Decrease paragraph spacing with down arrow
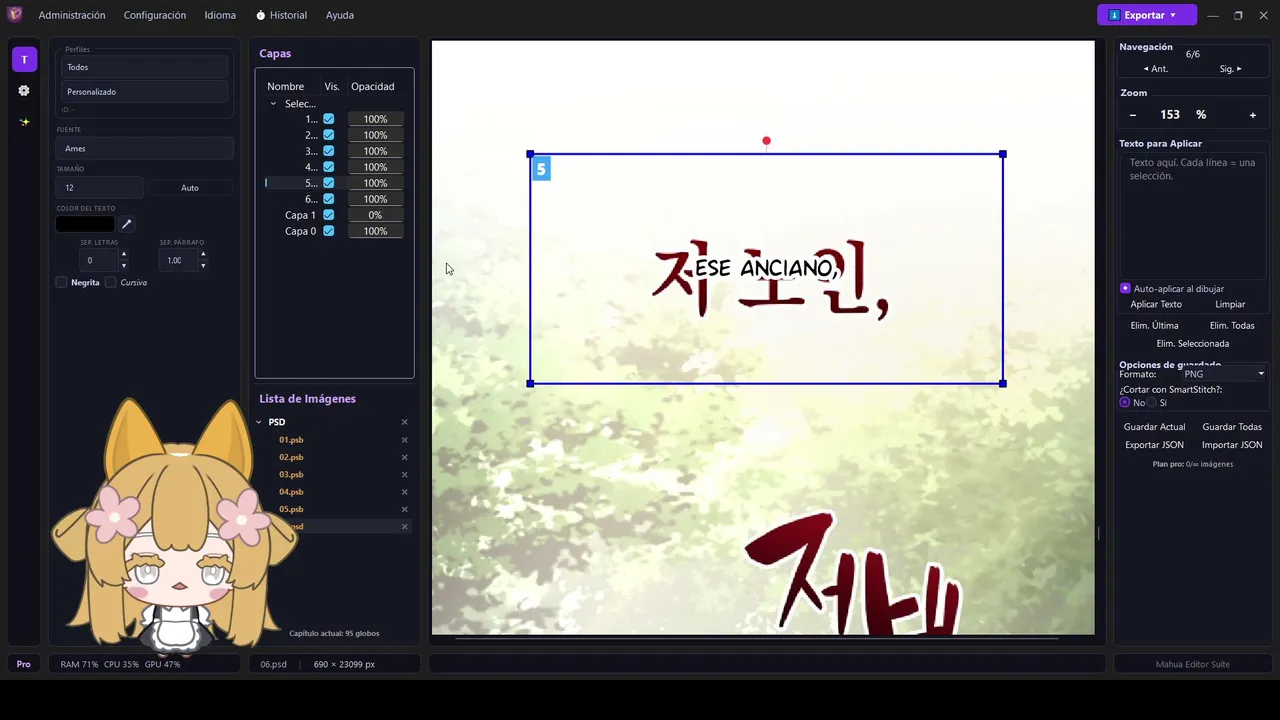 tap(203, 266)
